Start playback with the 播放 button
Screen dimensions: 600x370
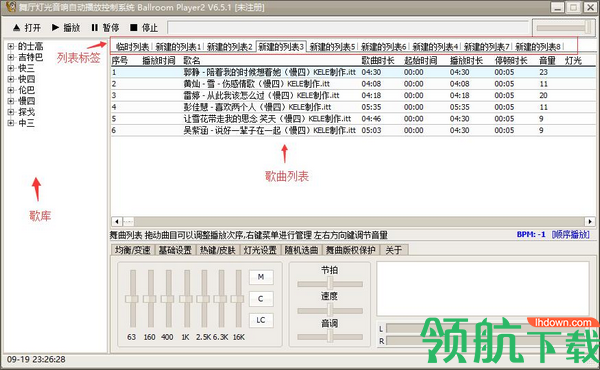pos(66,28)
